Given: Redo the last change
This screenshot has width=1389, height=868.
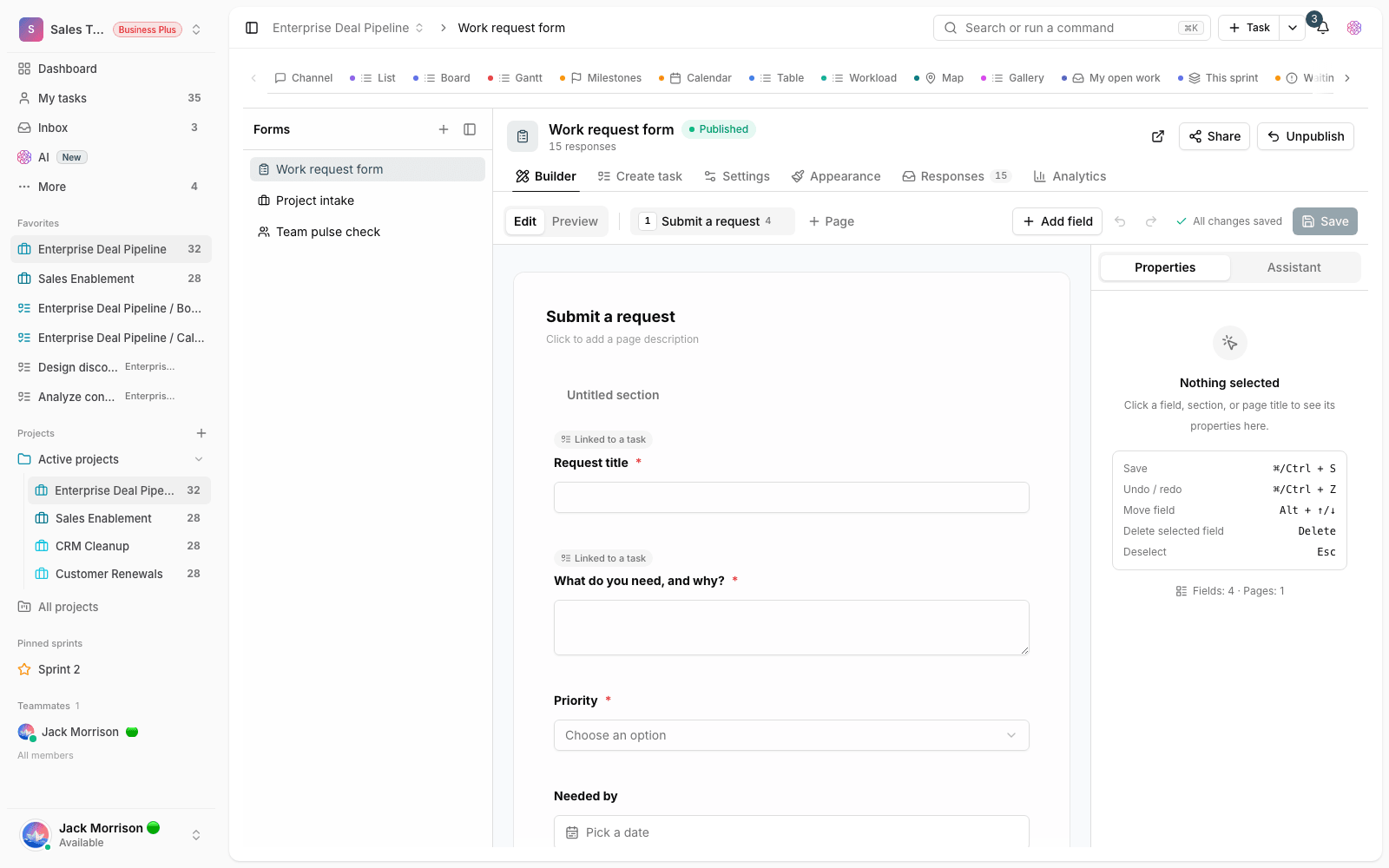Looking at the screenshot, I should pos(1151,221).
